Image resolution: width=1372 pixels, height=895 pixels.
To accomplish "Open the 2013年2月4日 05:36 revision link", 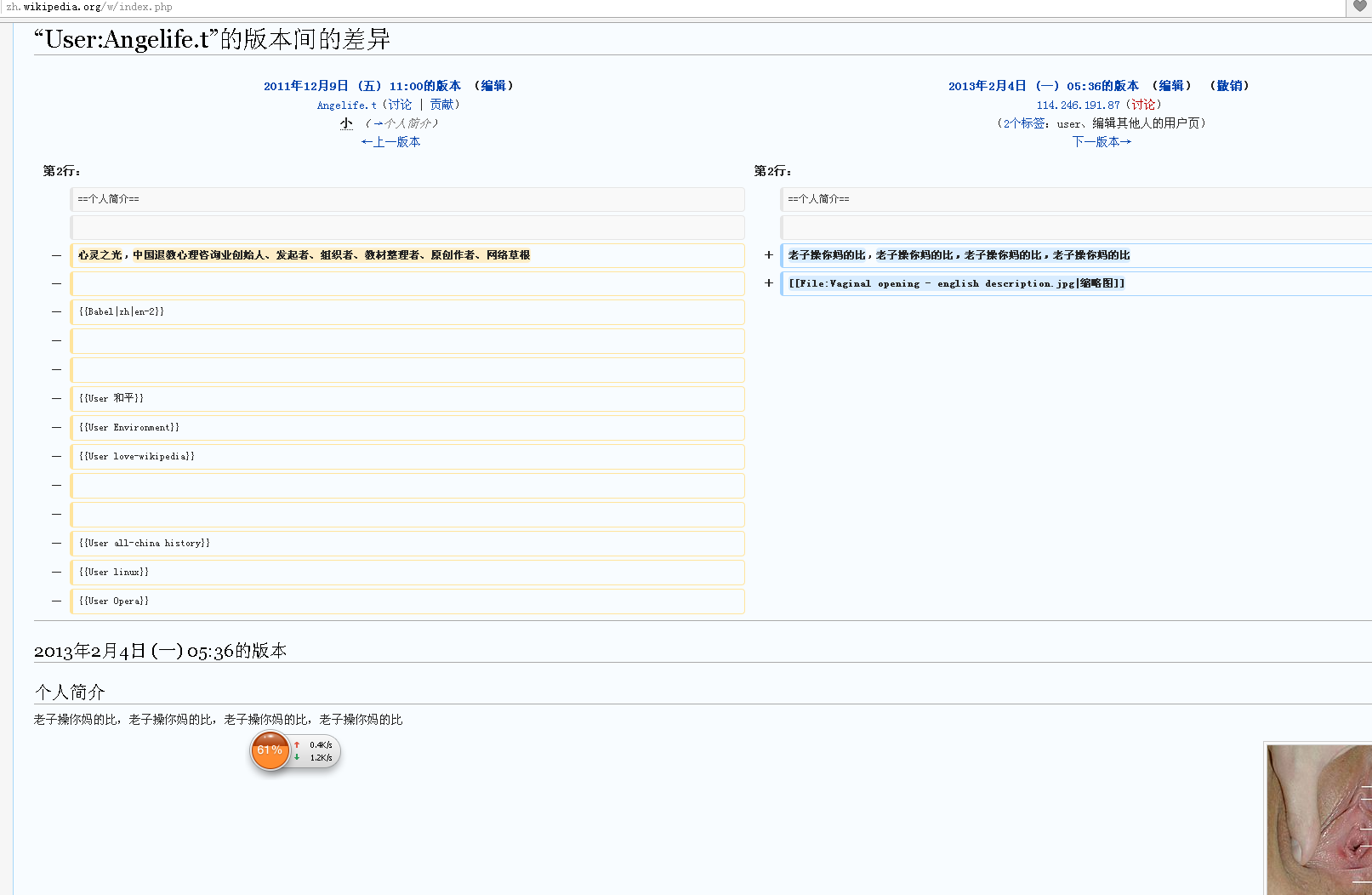I will click(1042, 85).
